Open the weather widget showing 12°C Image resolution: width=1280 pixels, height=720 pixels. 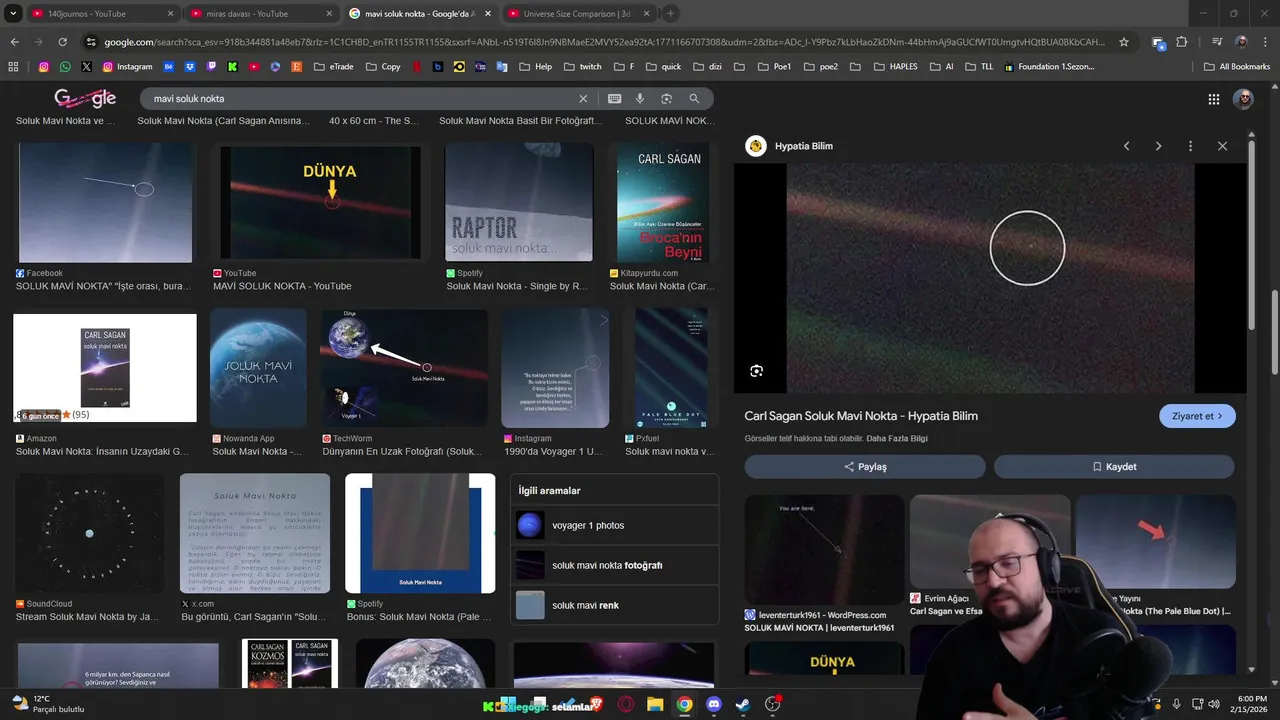coord(47,704)
